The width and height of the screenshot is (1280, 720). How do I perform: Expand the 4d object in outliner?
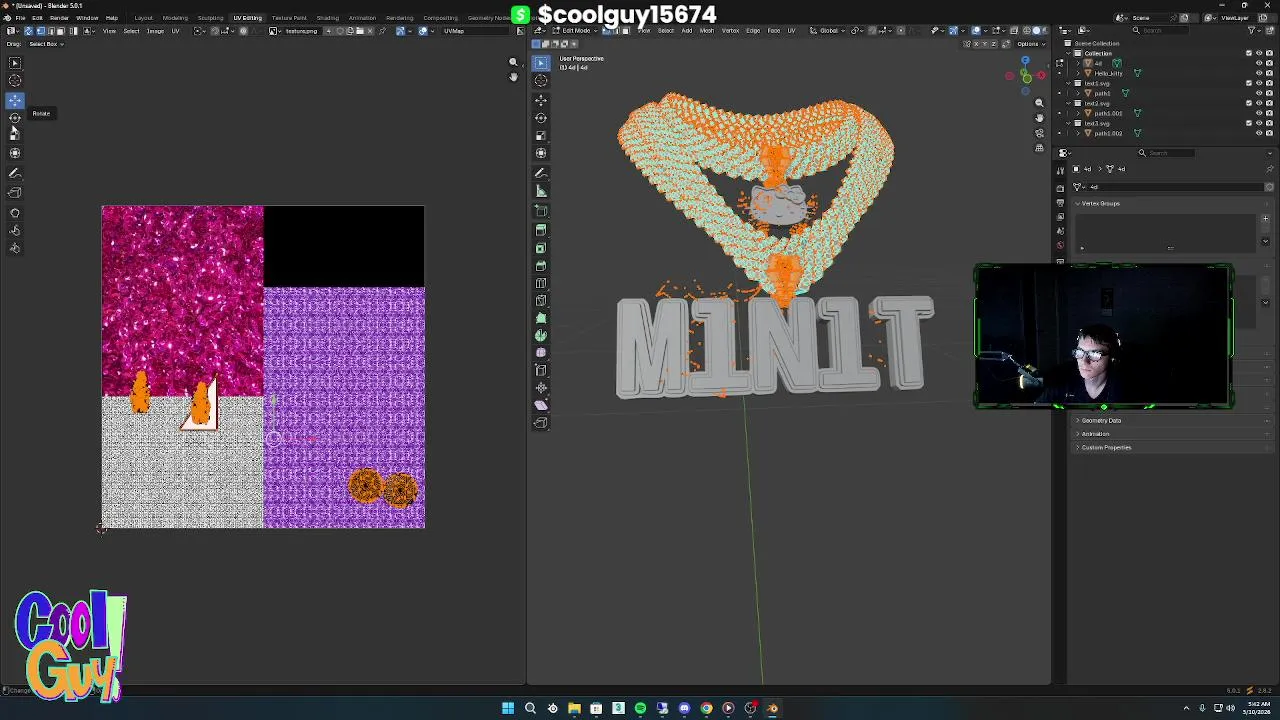coord(1078,63)
